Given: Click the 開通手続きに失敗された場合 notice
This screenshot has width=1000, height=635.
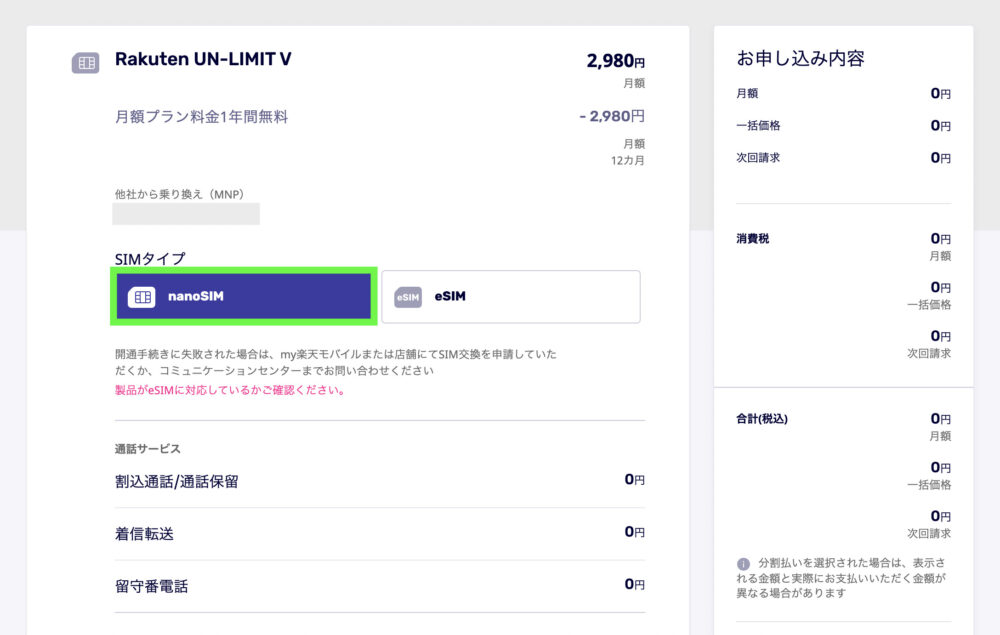Looking at the screenshot, I should (x=335, y=362).
